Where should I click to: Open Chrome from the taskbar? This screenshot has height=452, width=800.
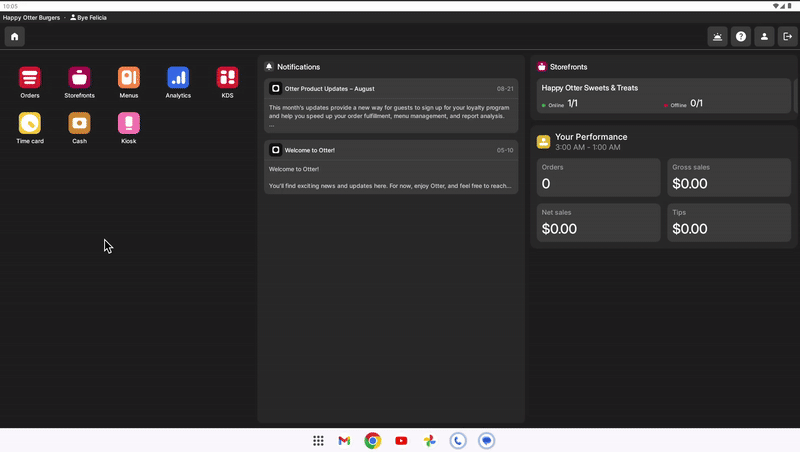coord(372,441)
